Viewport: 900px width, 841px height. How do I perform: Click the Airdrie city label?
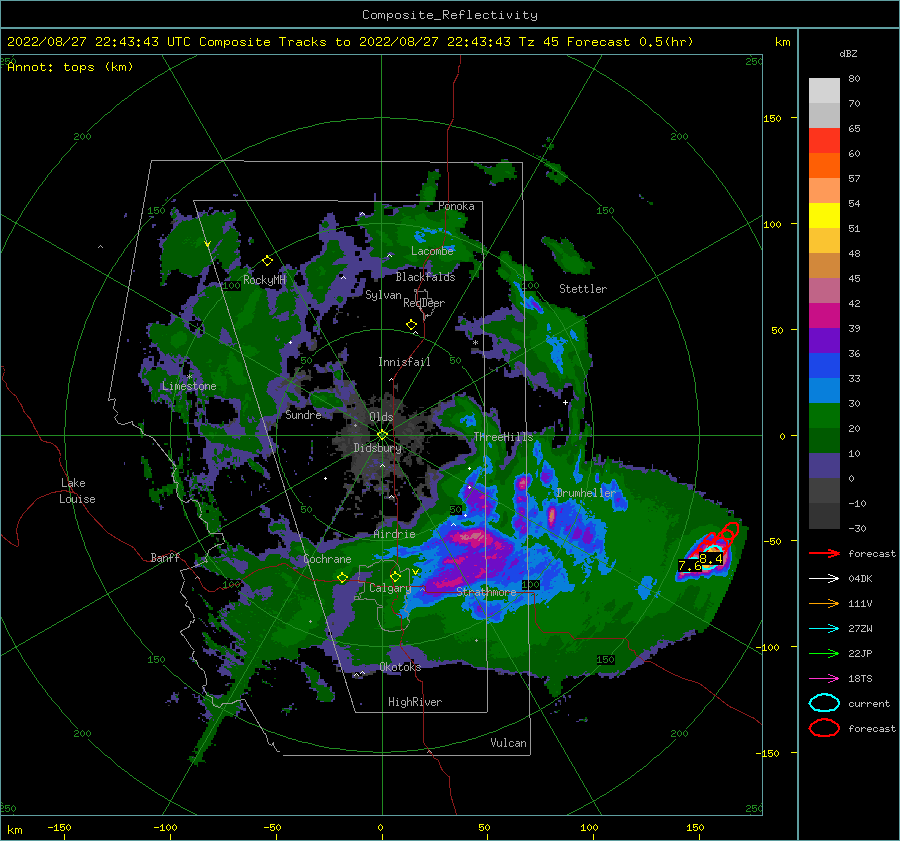[x=394, y=534]
